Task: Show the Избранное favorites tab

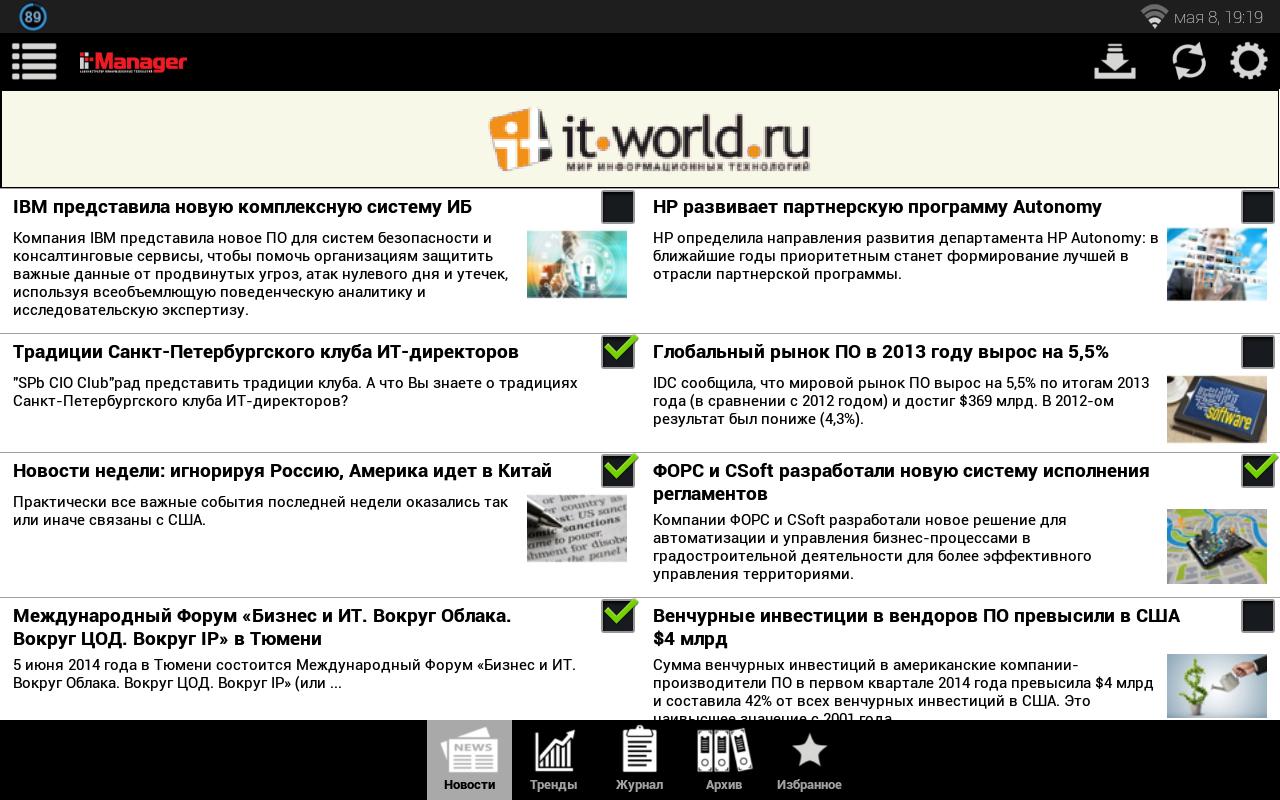Action: (x=809, y=760)
